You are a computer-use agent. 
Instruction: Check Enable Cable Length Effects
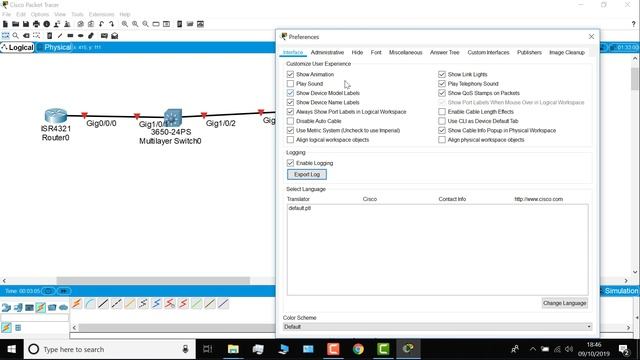coord(442,111)
